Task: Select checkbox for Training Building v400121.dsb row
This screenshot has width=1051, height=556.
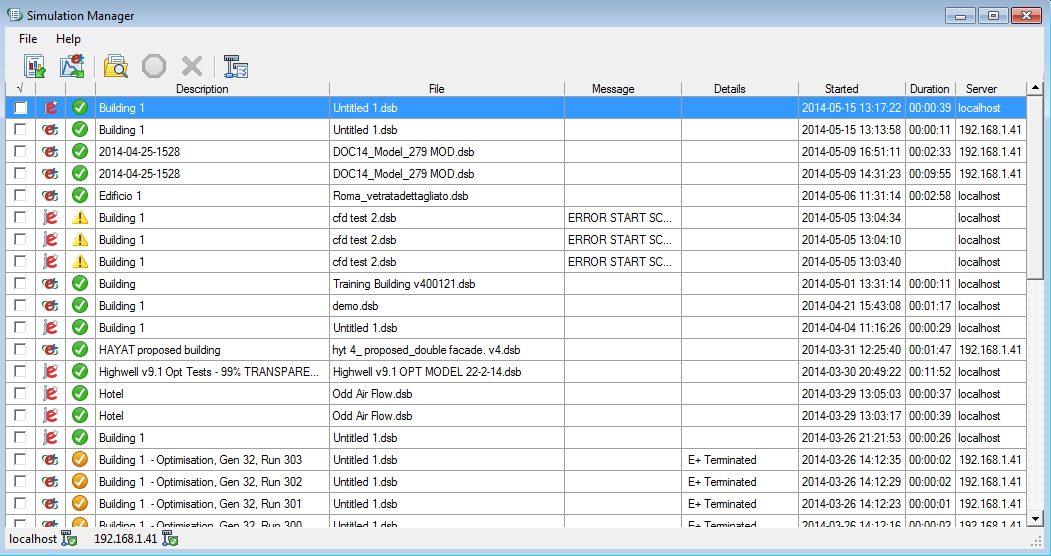Action: tap(21, 284)
